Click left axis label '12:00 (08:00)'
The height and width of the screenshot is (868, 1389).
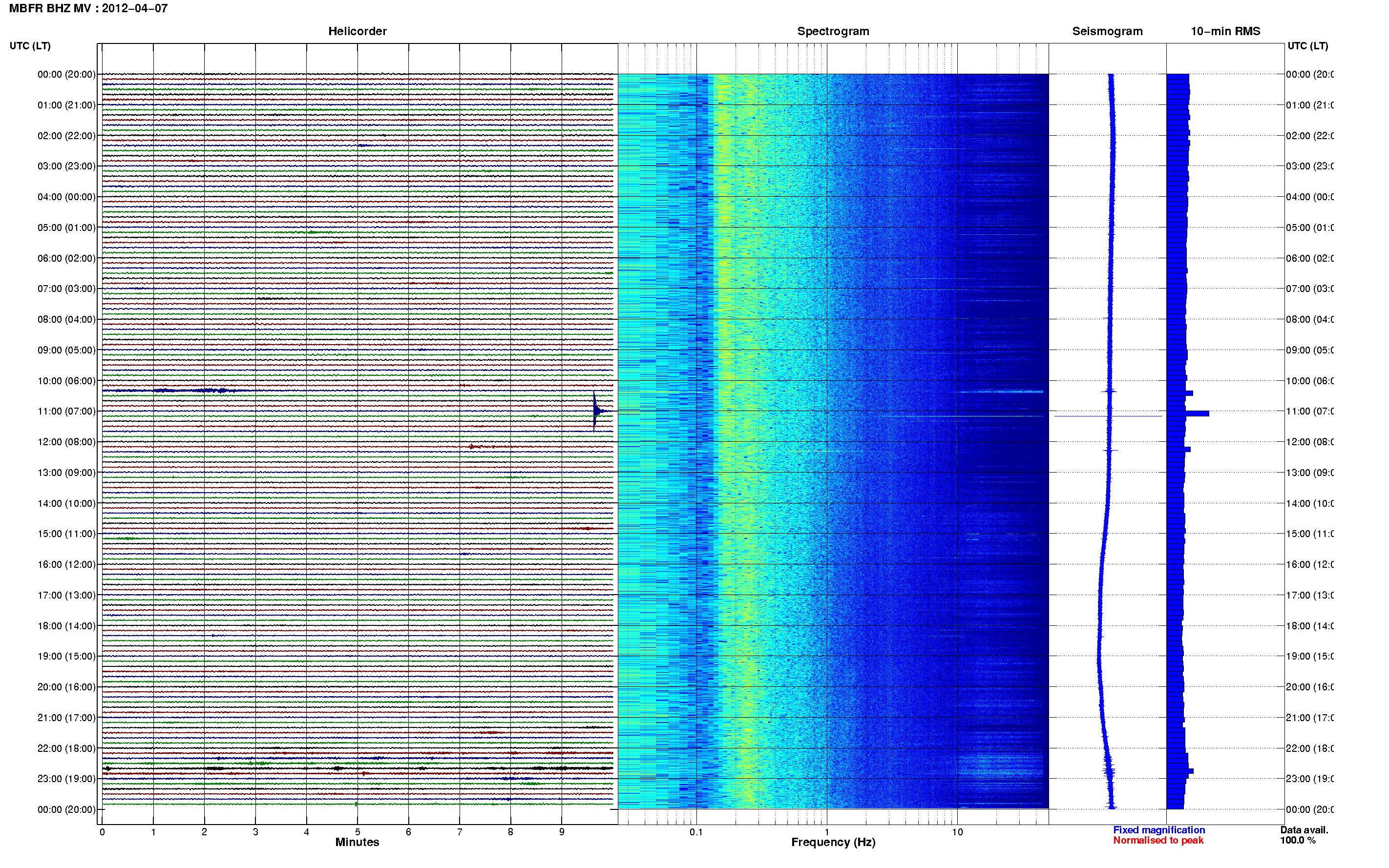pyautogui.click(x=66, y=442)
